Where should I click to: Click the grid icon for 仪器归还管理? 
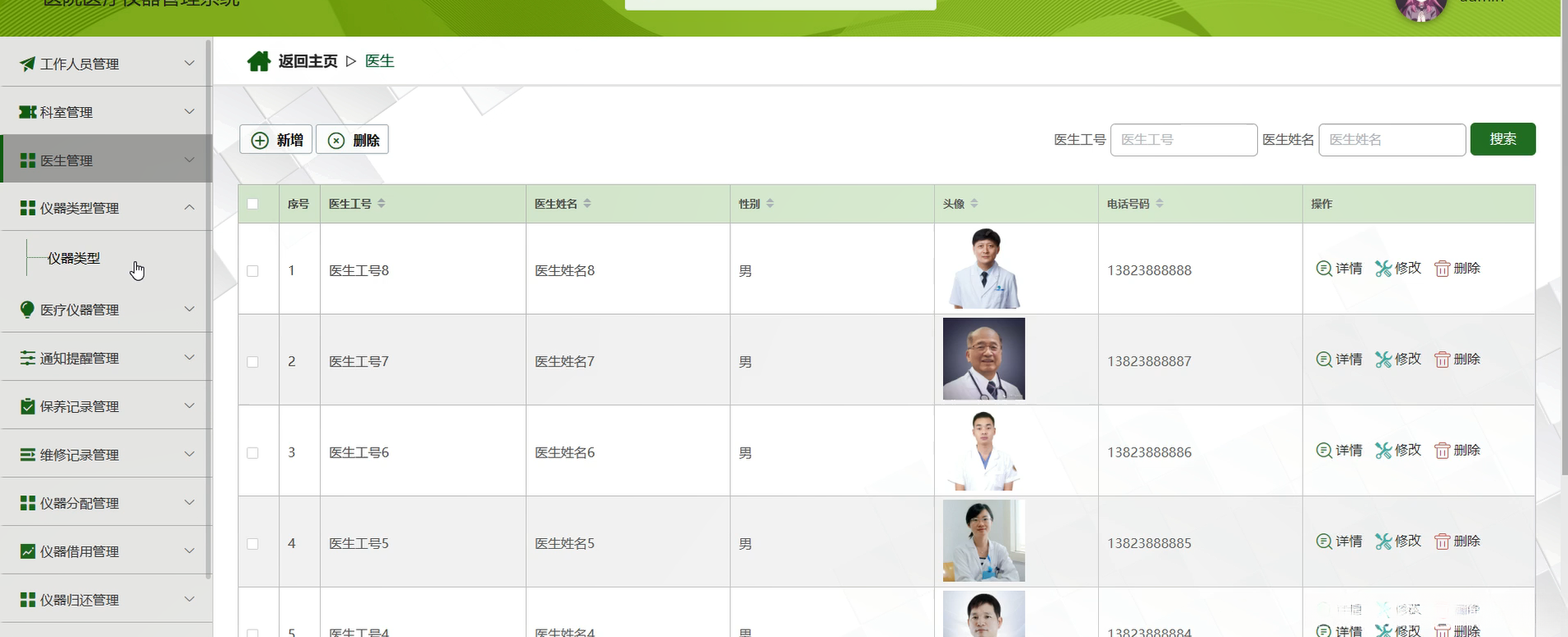(x=27, y=600)
